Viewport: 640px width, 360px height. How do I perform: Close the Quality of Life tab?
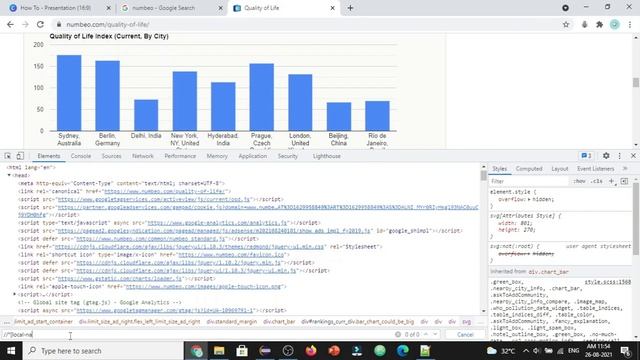click(x=332, y=8)
